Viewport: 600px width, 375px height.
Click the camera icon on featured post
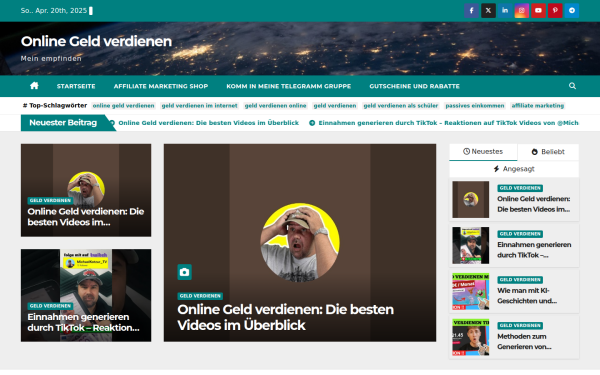click(184, 272)
